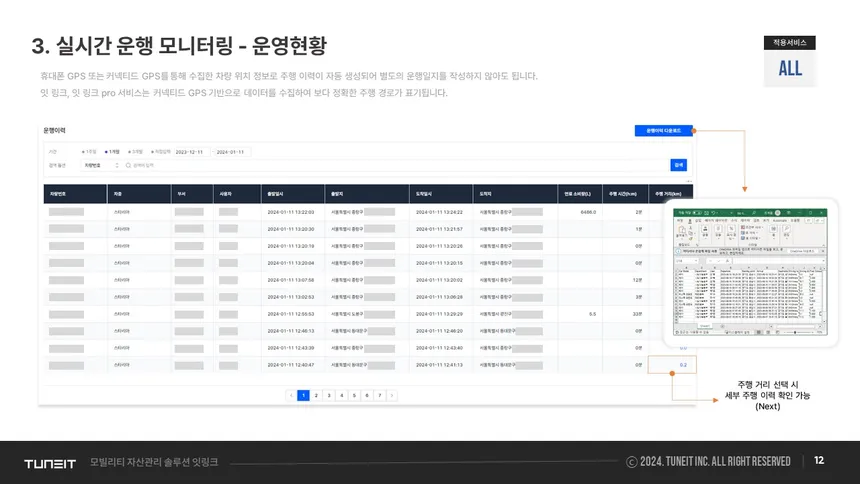Click the Excel zoom slider in status bar

pyautogui.click(x=795, y=332)
